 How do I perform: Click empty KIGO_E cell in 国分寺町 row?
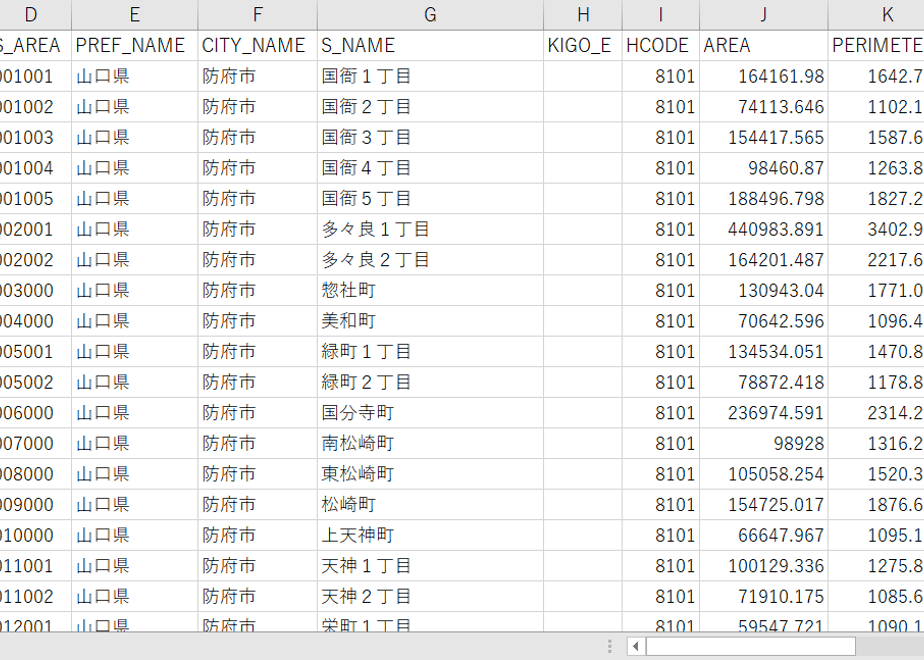tap(583, 413)
